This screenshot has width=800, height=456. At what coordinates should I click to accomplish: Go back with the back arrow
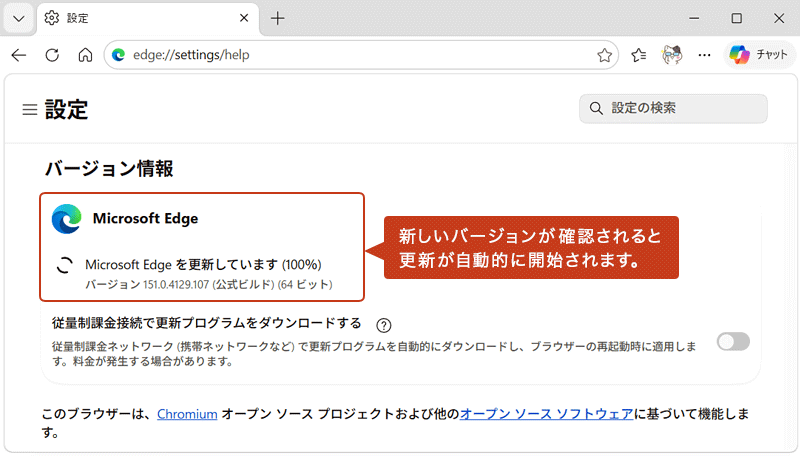[x=19, y=55]
